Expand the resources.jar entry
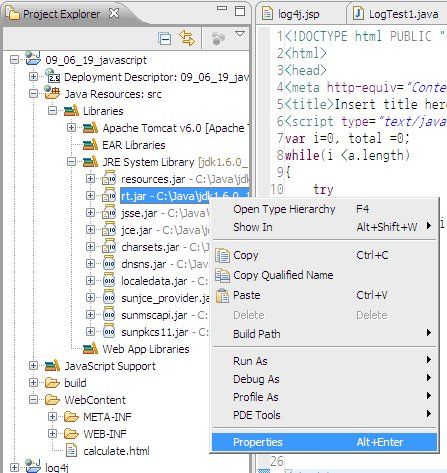The width and height of the screenshot is (447, 473). point(90,179)
